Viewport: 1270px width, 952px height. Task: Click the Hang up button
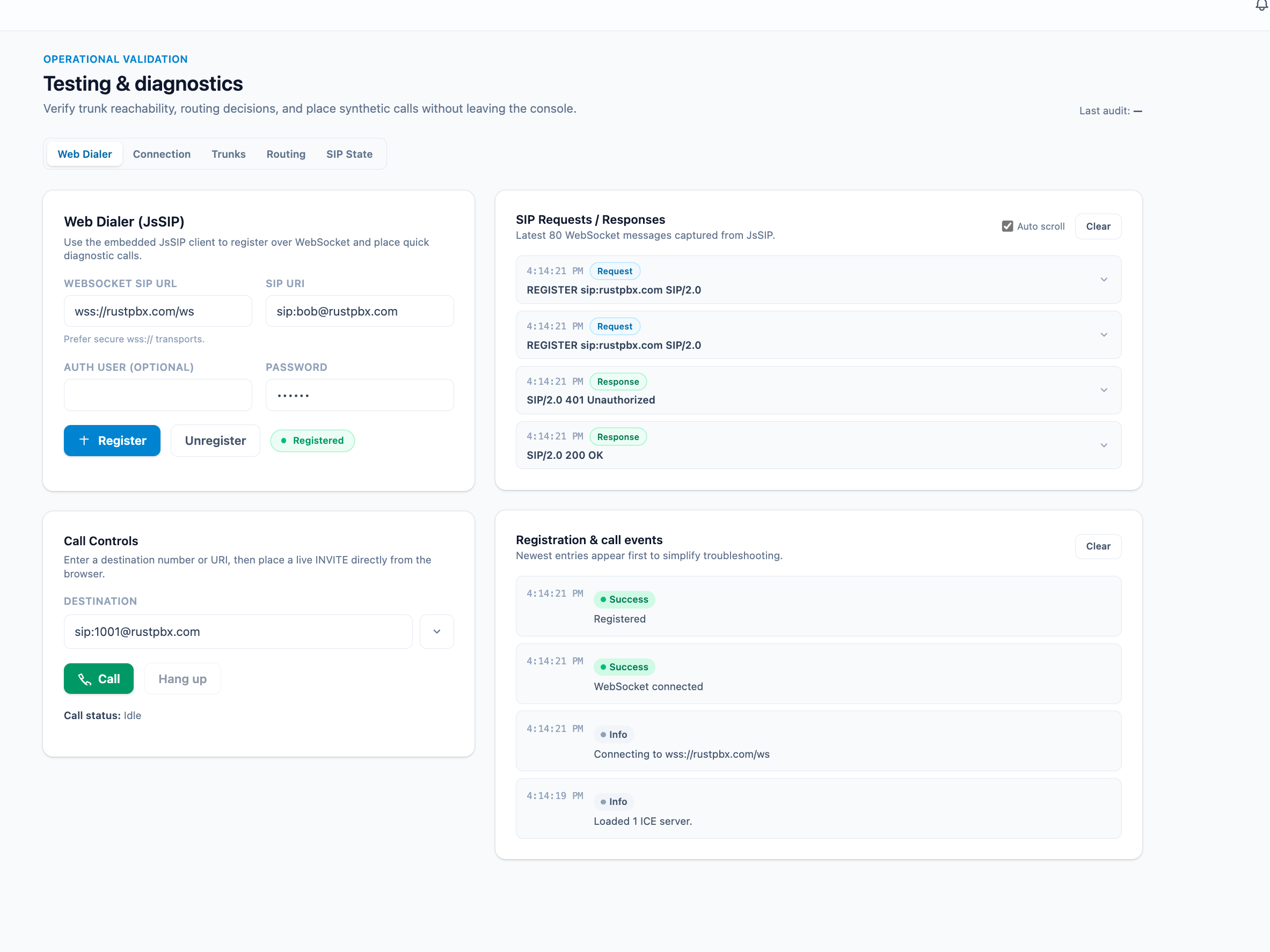(x=182, y=679)
